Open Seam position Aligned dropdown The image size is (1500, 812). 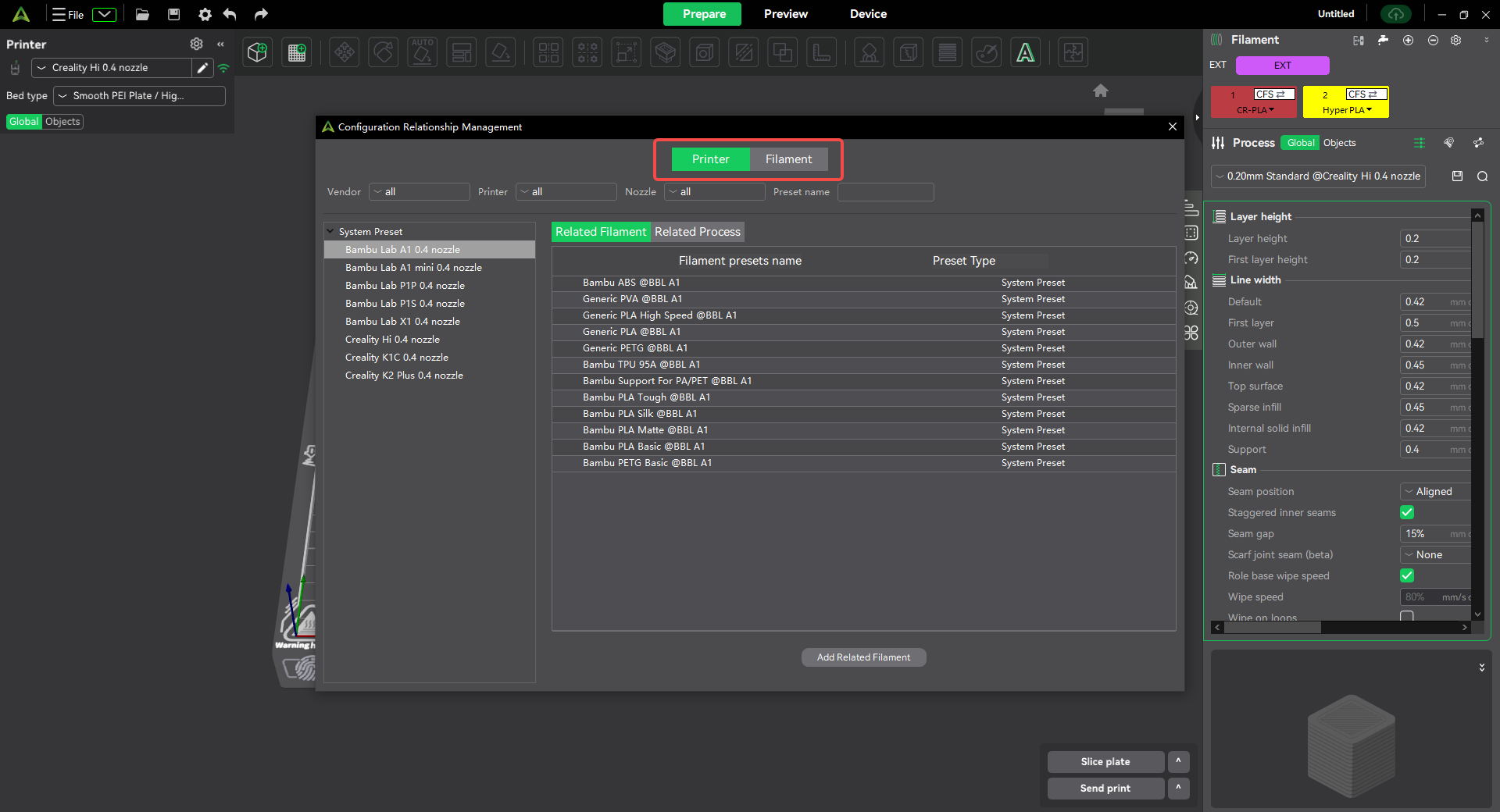pos(1436,491)
